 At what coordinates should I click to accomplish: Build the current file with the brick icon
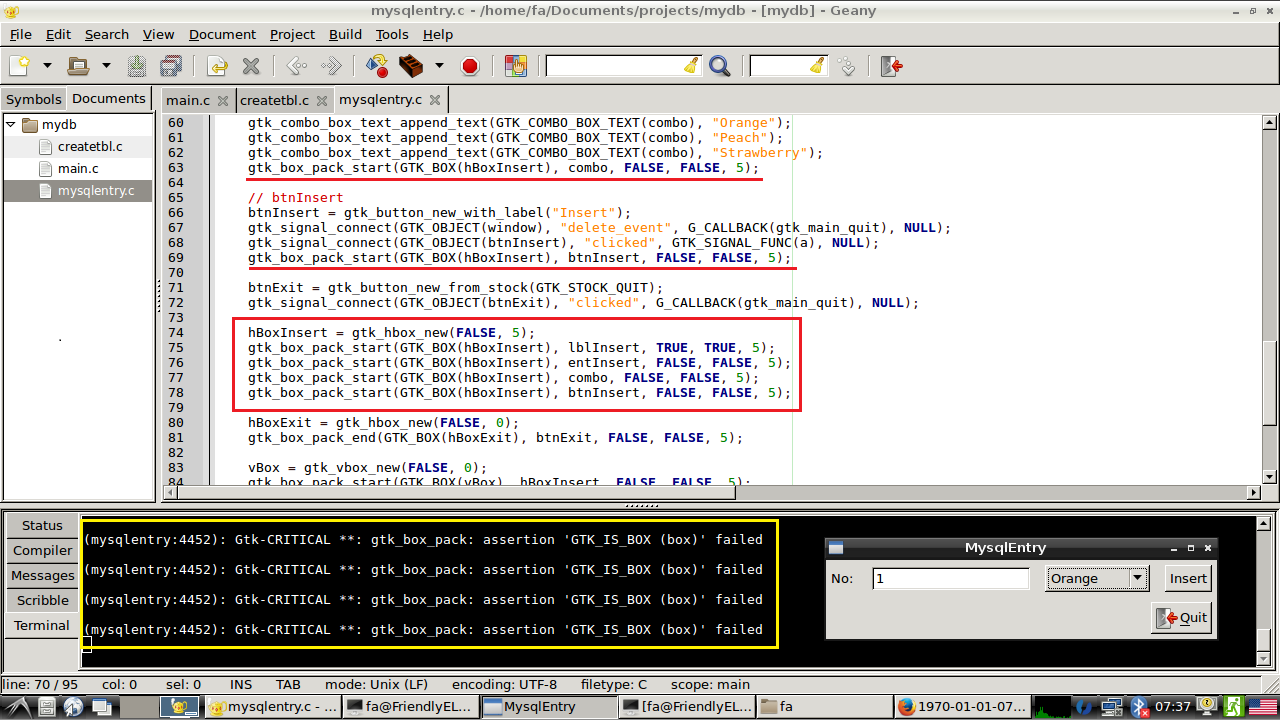click(411, 66)
